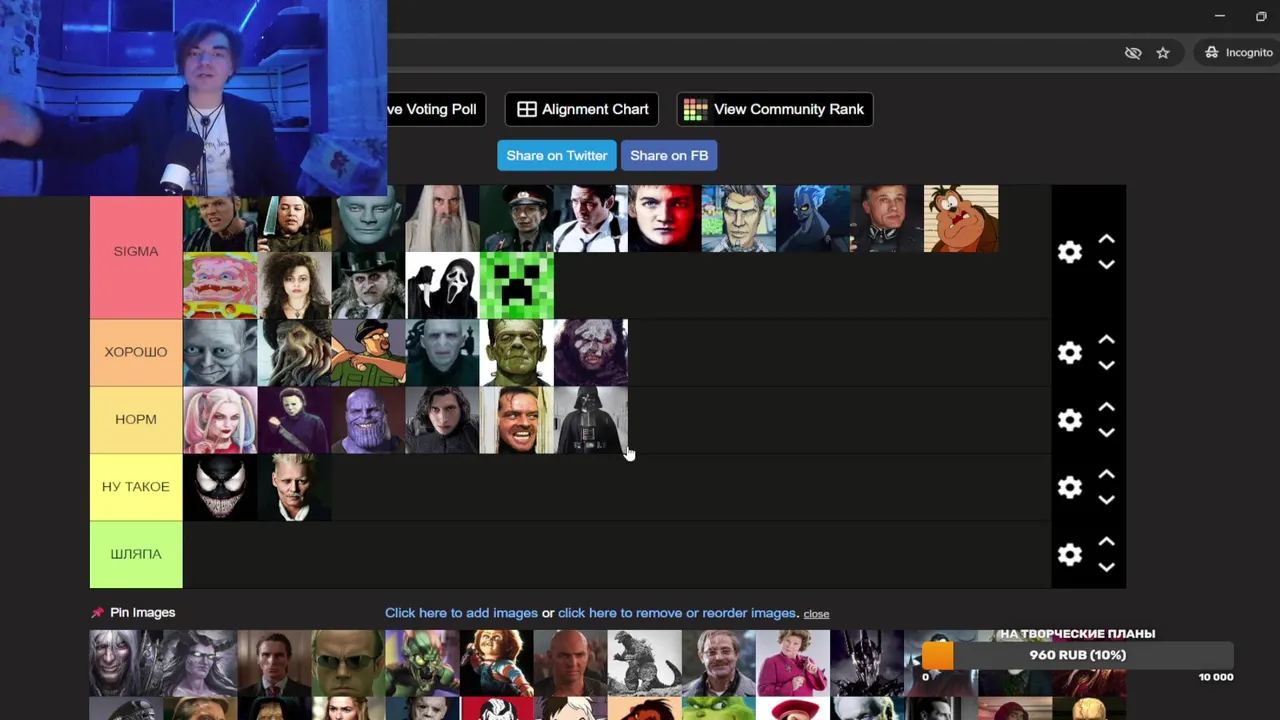Click link to remove or reorder images

pyautogui.click(x=677, y=613)
